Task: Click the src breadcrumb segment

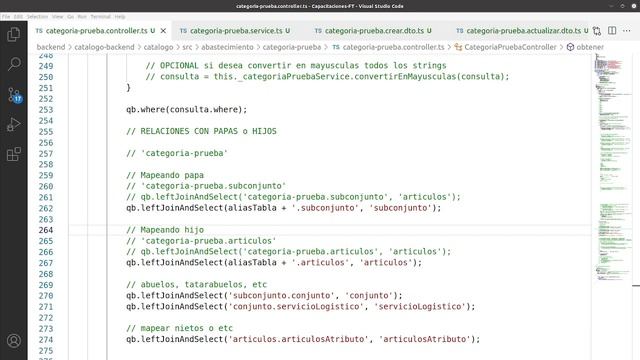Action: click(x=187, y=47)
